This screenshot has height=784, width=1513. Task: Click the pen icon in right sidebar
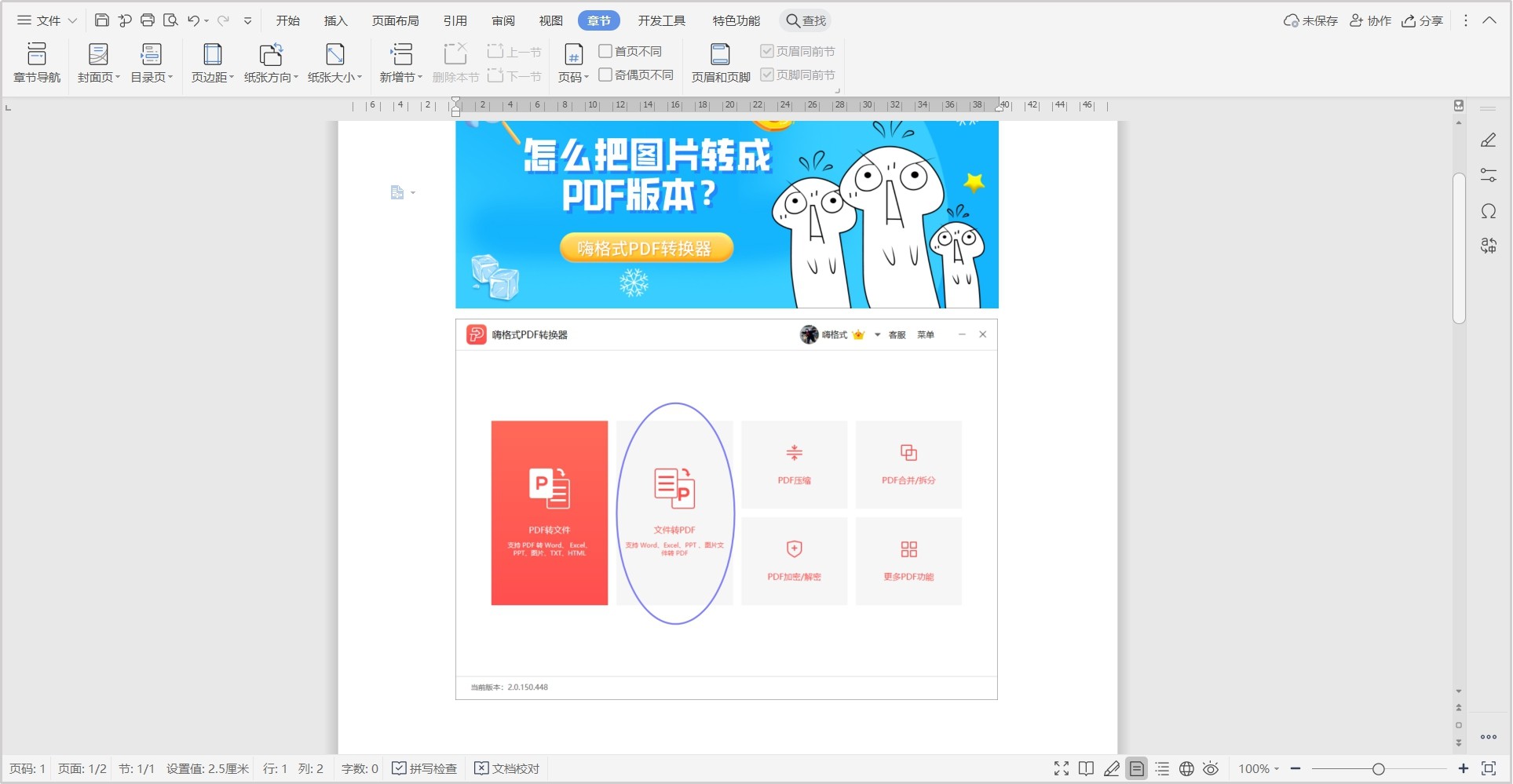point(1488,140)
